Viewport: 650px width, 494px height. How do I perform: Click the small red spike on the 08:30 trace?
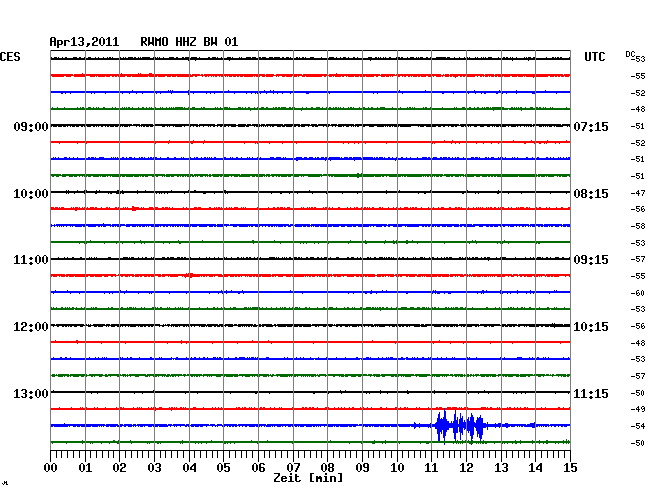134,208
